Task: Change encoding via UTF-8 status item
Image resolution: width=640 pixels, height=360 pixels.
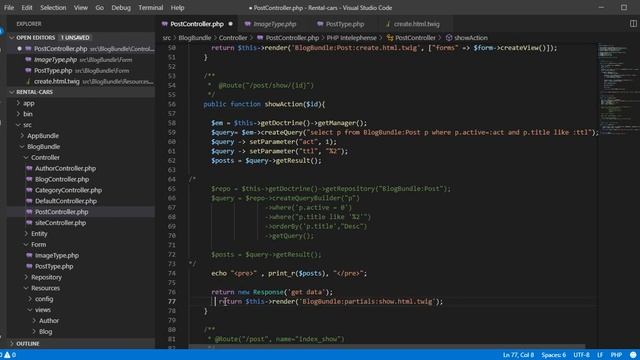Action: coord(581,355)
